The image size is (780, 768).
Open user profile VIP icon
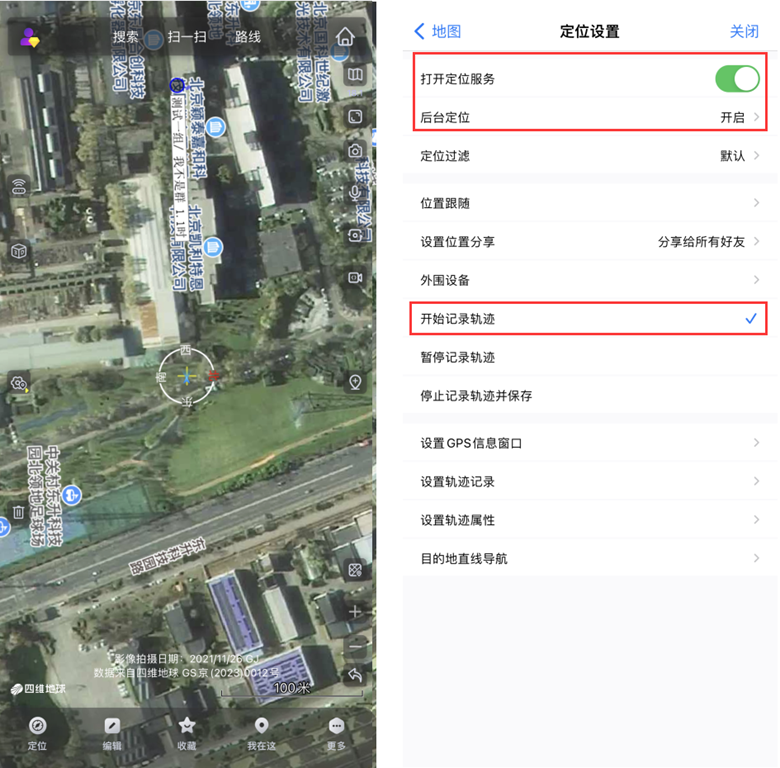click(x=30, y=38)
